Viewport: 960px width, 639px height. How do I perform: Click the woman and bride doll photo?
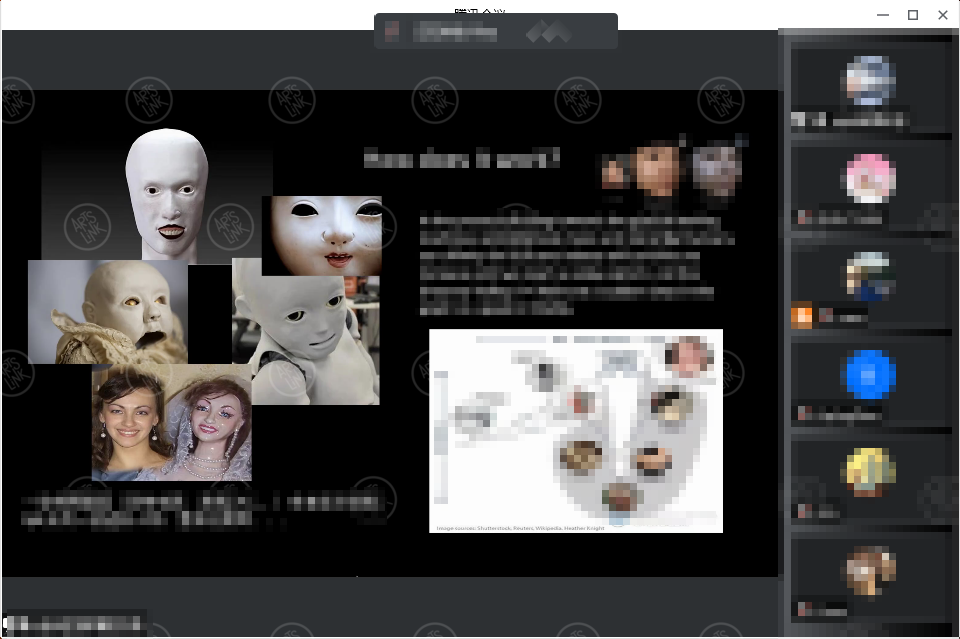[x=171, y=422]
